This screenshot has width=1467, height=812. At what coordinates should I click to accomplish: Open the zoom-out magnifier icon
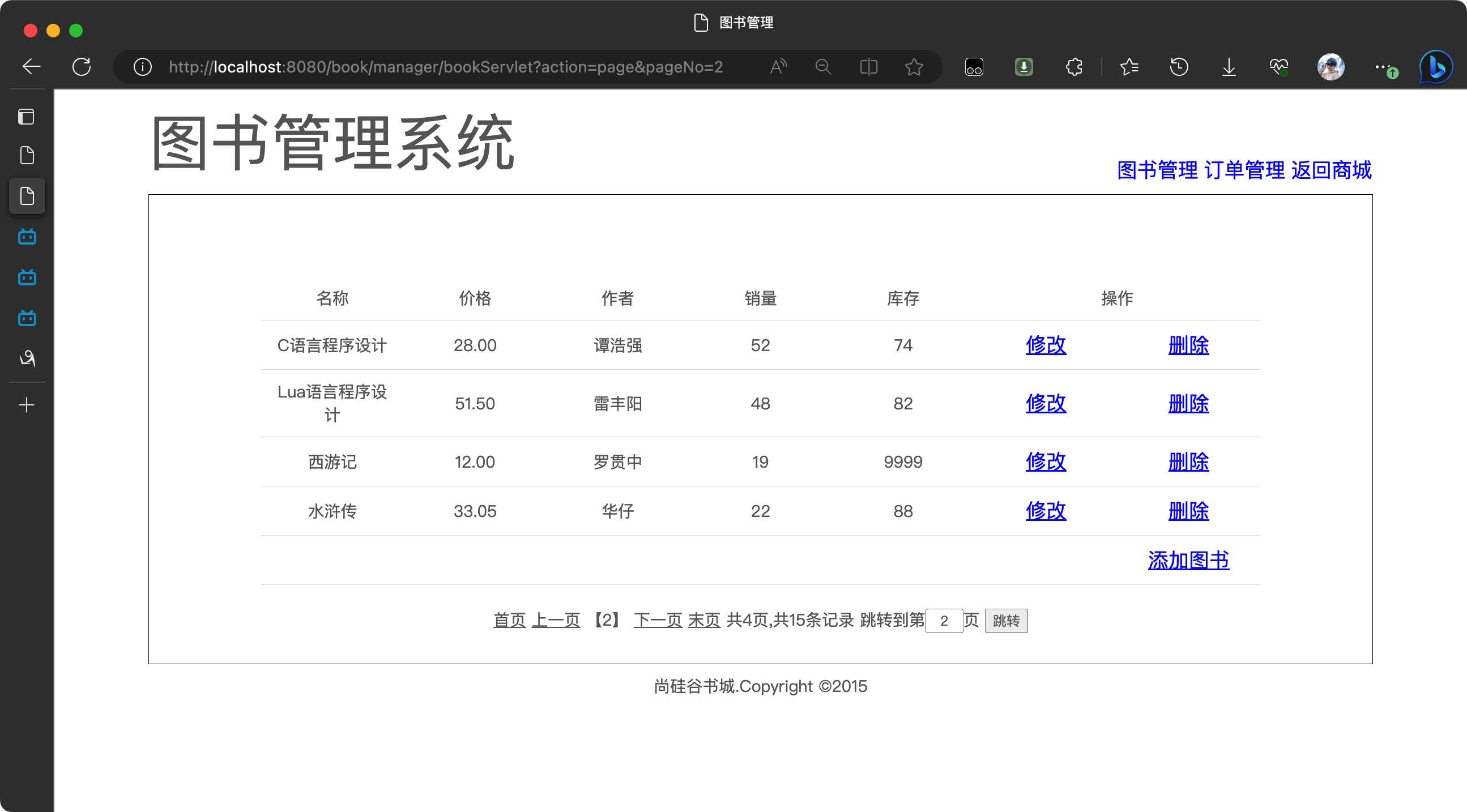click(x=823, y=67)
